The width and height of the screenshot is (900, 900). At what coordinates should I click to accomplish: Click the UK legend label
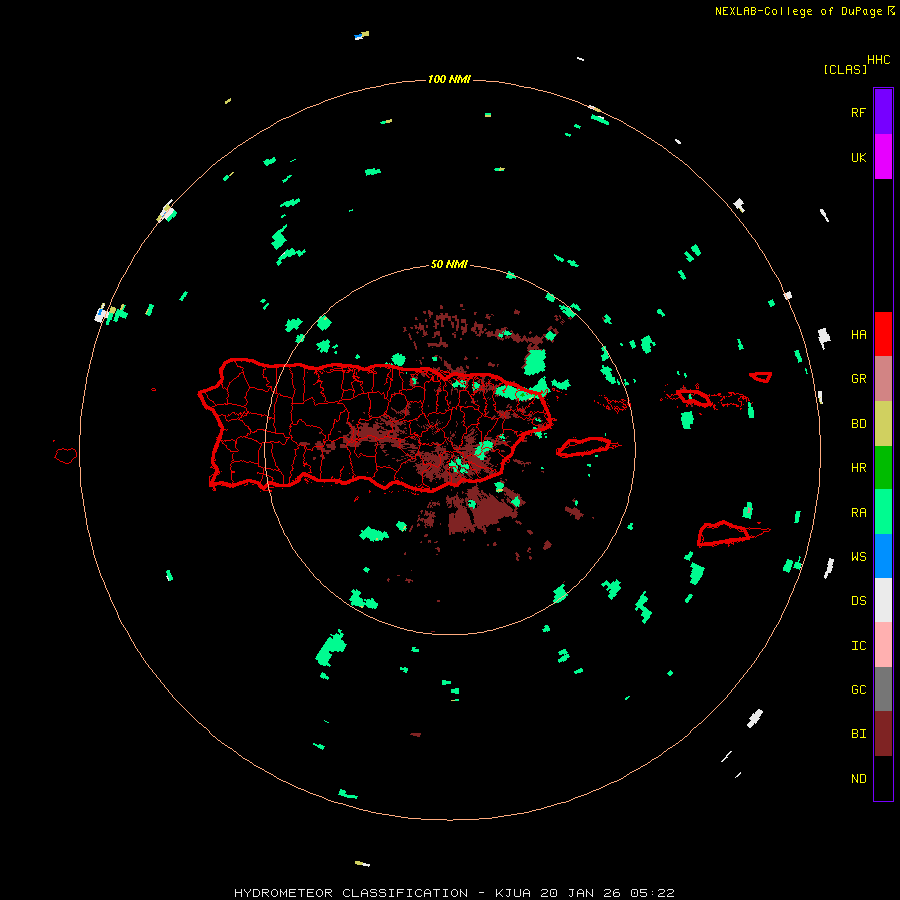point(859,157)
